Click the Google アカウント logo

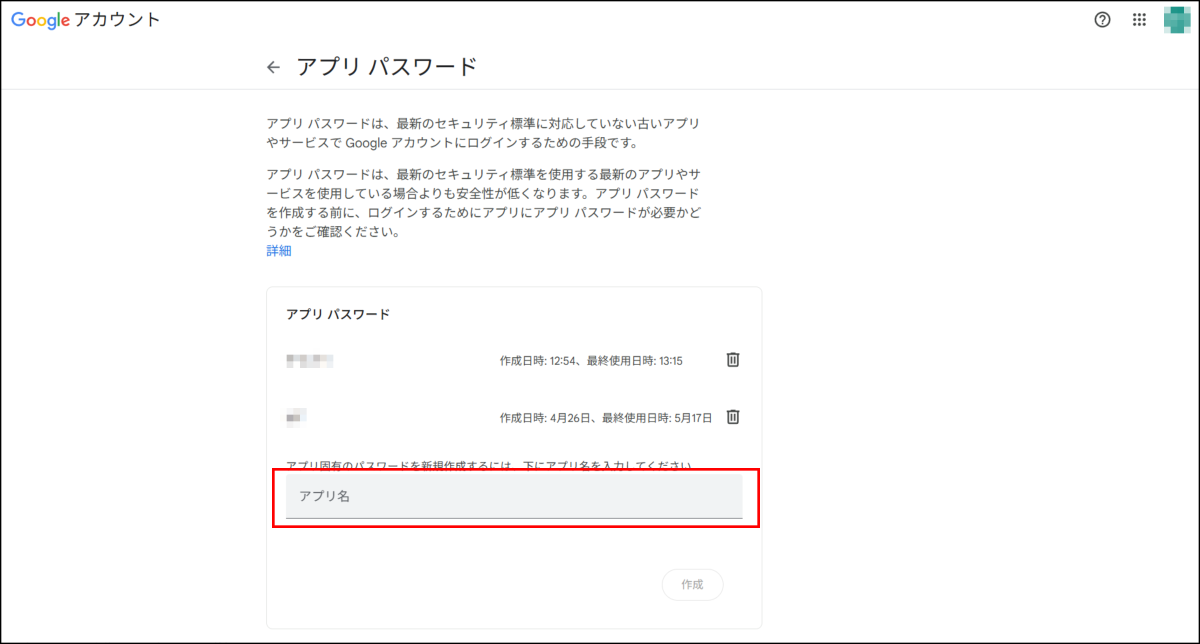tap(86, 20)
